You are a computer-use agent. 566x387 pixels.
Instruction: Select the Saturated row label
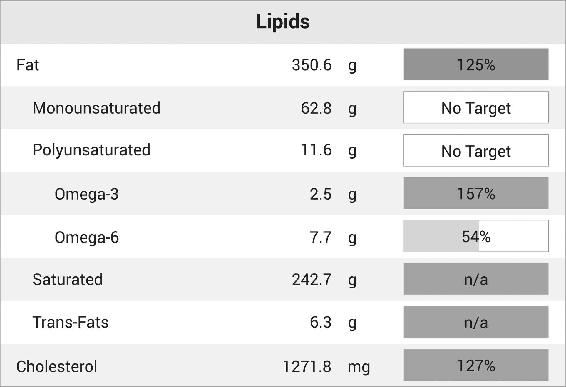pos(68,280)
